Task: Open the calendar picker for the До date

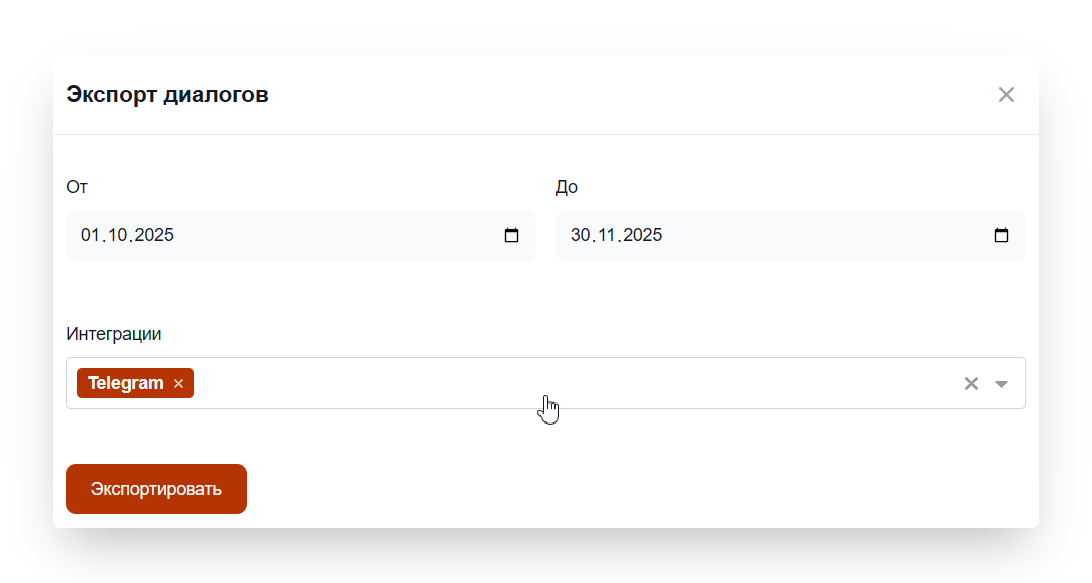Action: pyautogui.click(x=1001, y=236)
